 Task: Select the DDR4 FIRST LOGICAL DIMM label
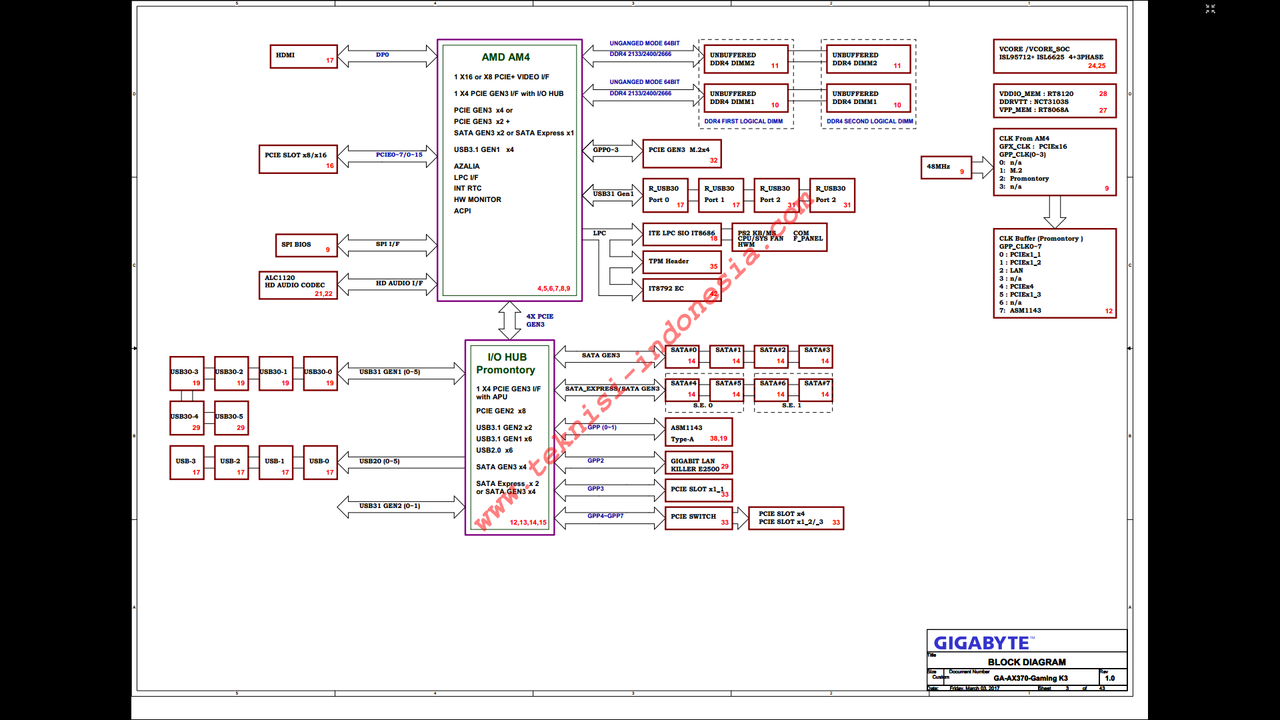743,121
